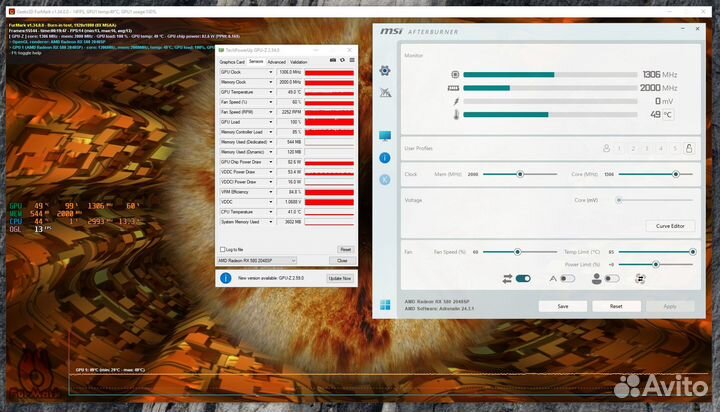This screenshot has height=412, width=720.
Task: Click the FurMark title bar app icon
Action: 11,11
